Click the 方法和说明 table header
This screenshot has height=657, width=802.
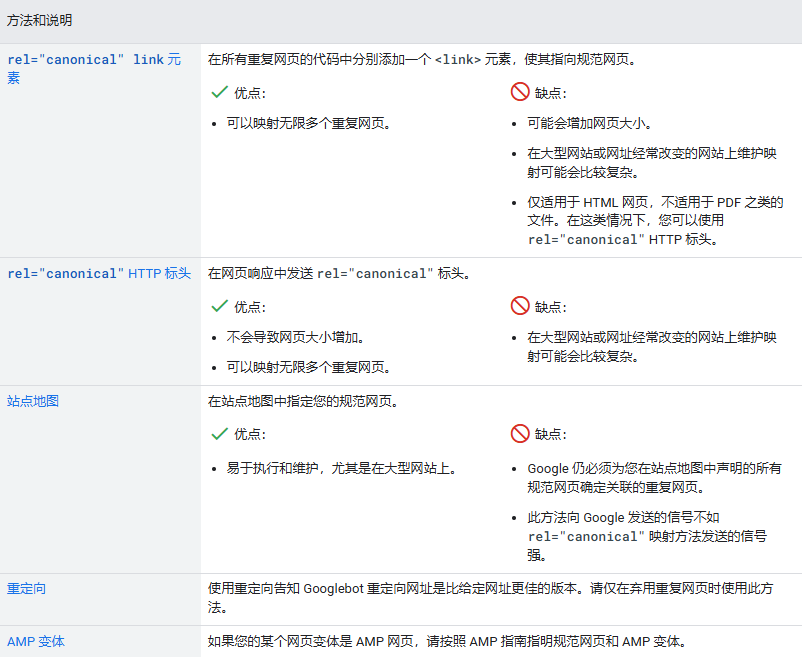[39, 20]
